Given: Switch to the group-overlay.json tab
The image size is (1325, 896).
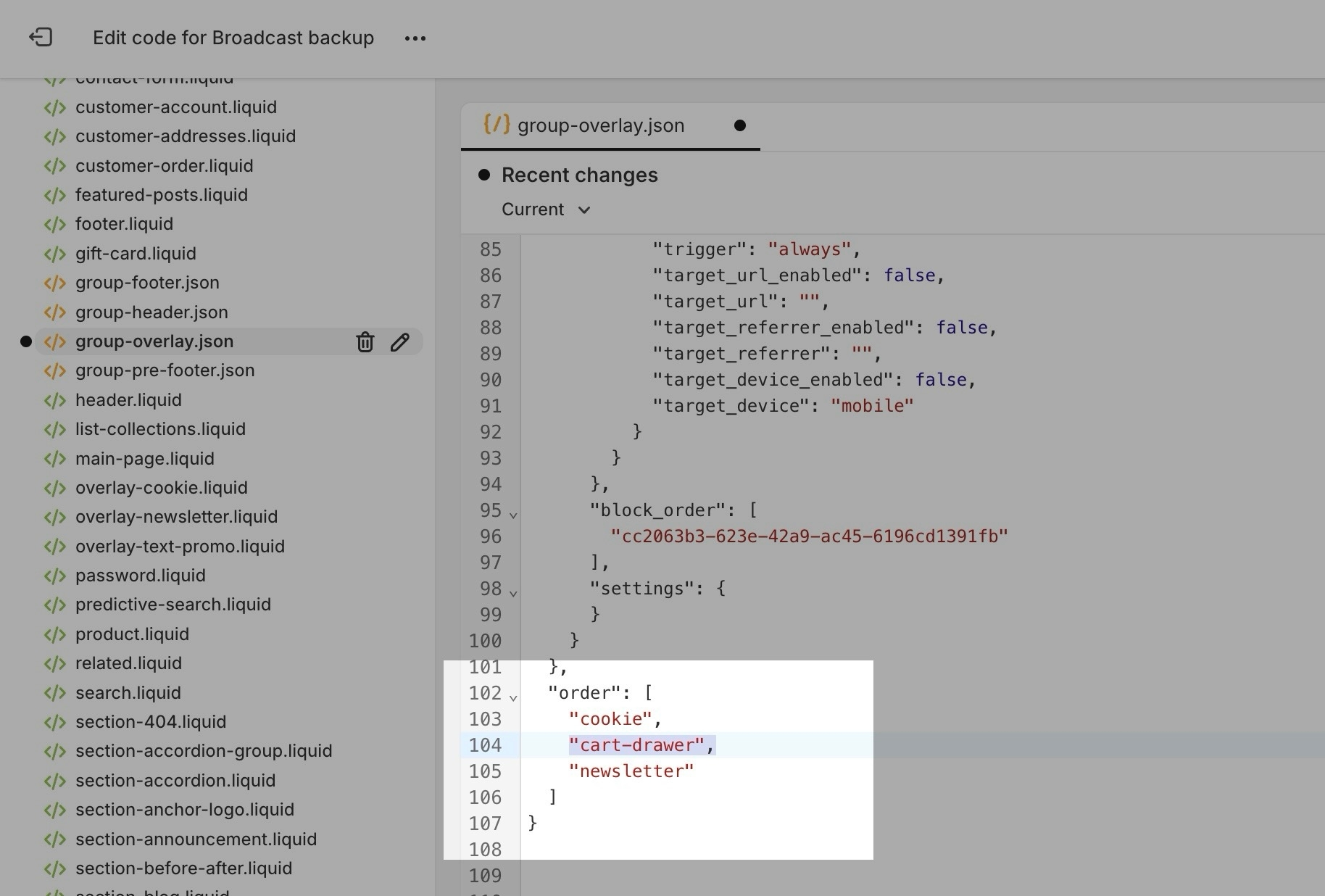Looking at the screenshot, I should click(601, 125).
